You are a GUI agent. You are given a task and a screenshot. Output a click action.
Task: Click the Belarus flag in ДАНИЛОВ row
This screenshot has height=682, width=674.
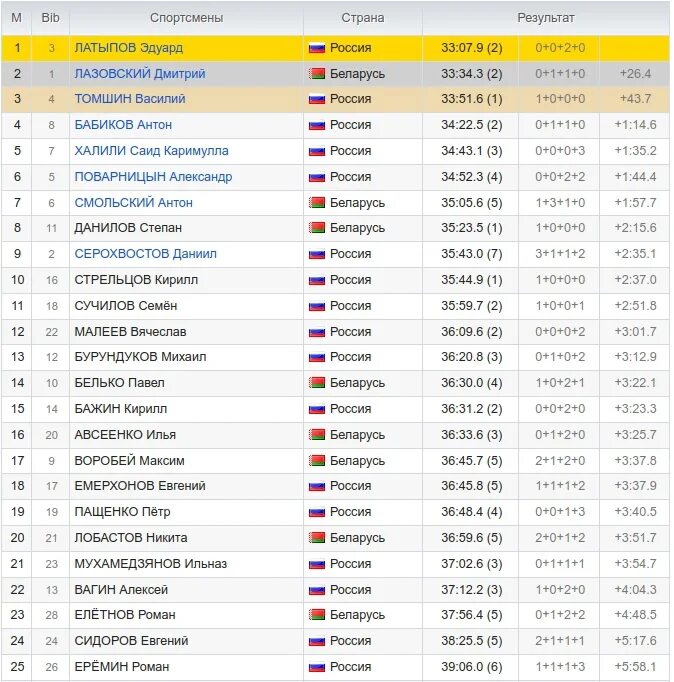[317, 228]
